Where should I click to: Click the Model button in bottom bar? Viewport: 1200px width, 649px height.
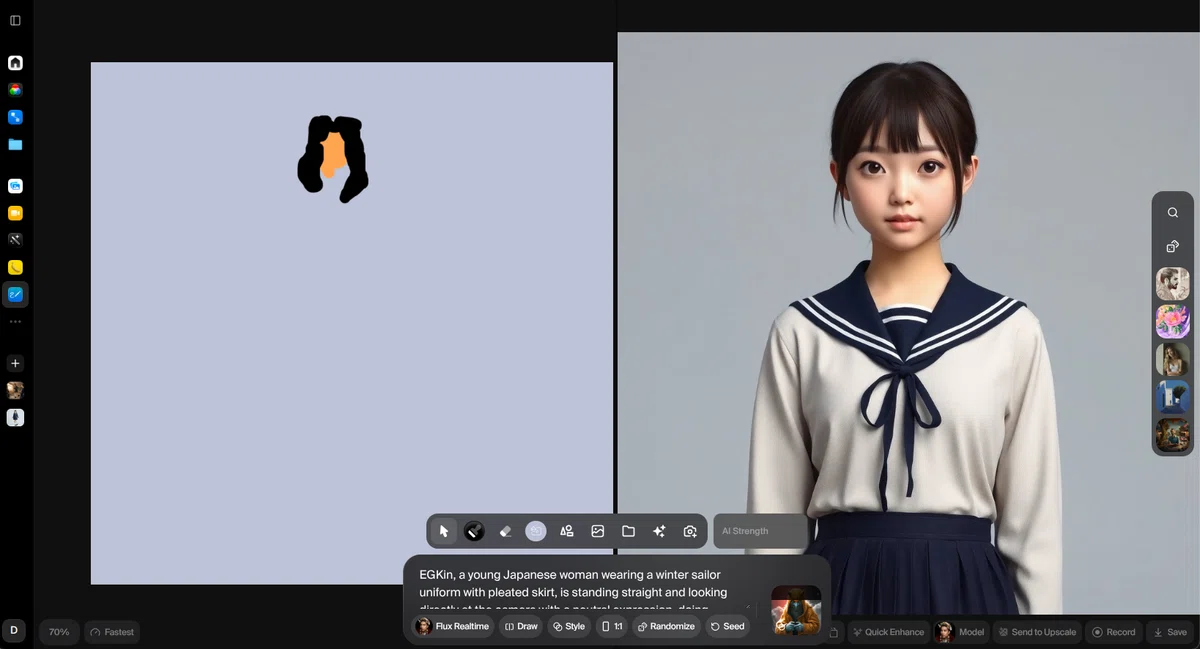click(x=960, y=632)
